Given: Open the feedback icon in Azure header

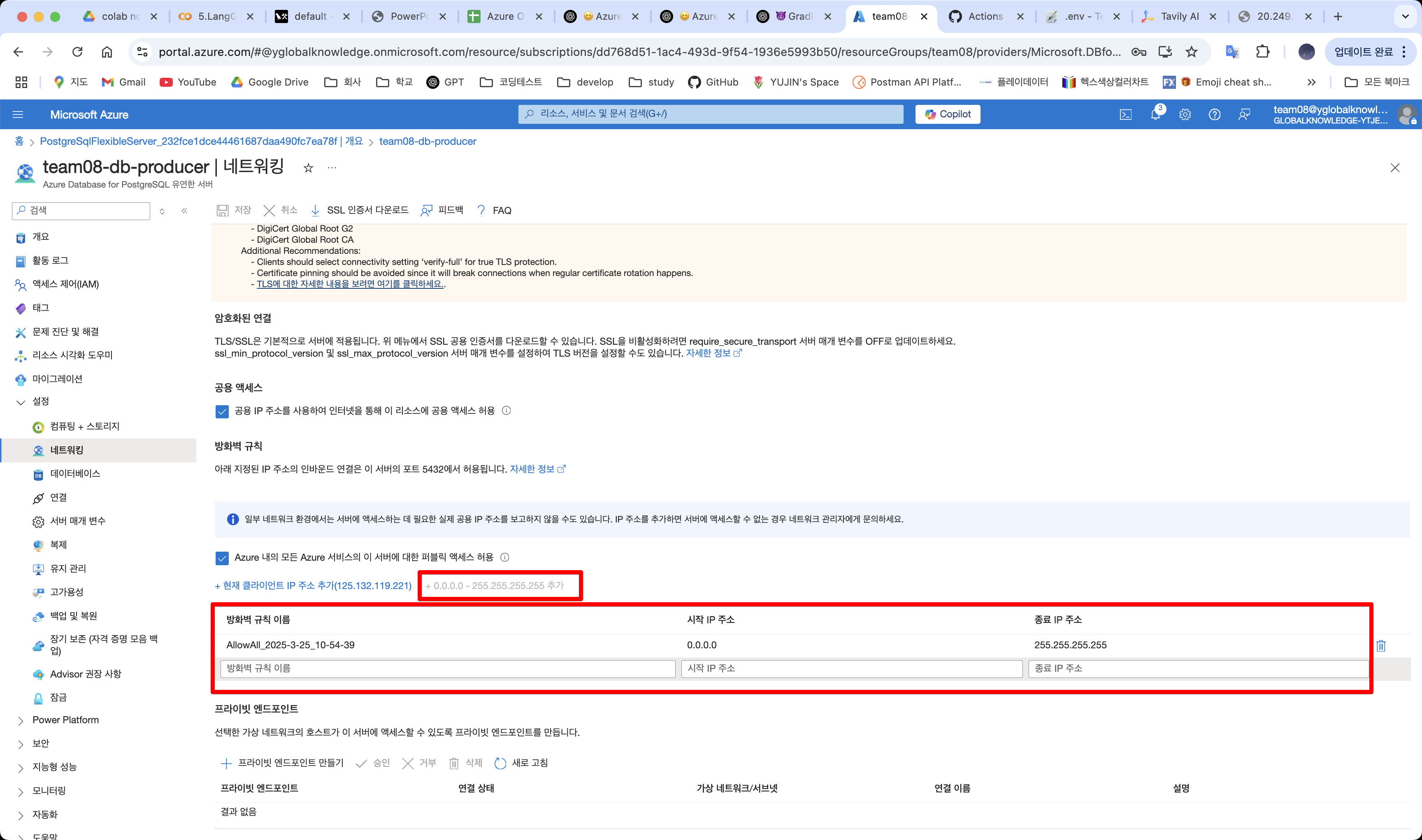Looking at the screenshot, I should pyautogui.click(x=1244, y=114).
